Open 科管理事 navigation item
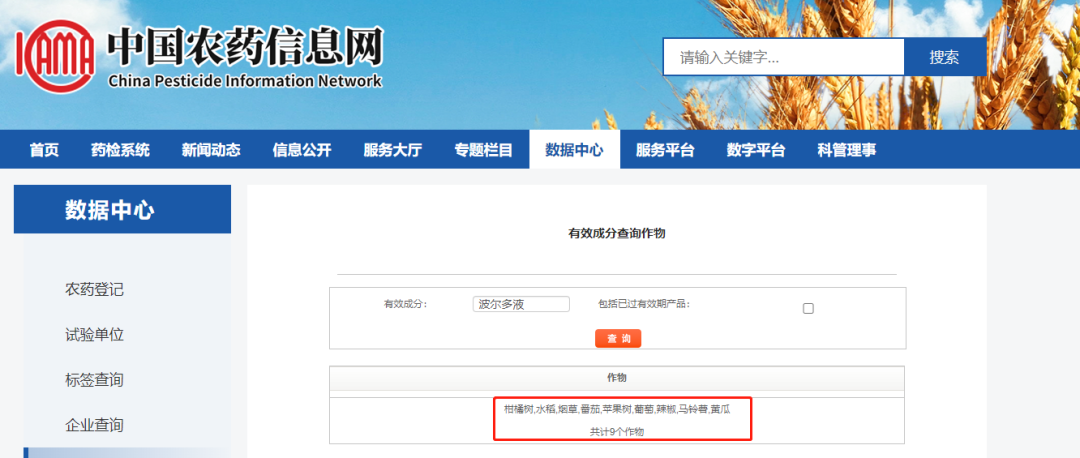Screen dimensions: 1080x458 (x=847, y=150)
